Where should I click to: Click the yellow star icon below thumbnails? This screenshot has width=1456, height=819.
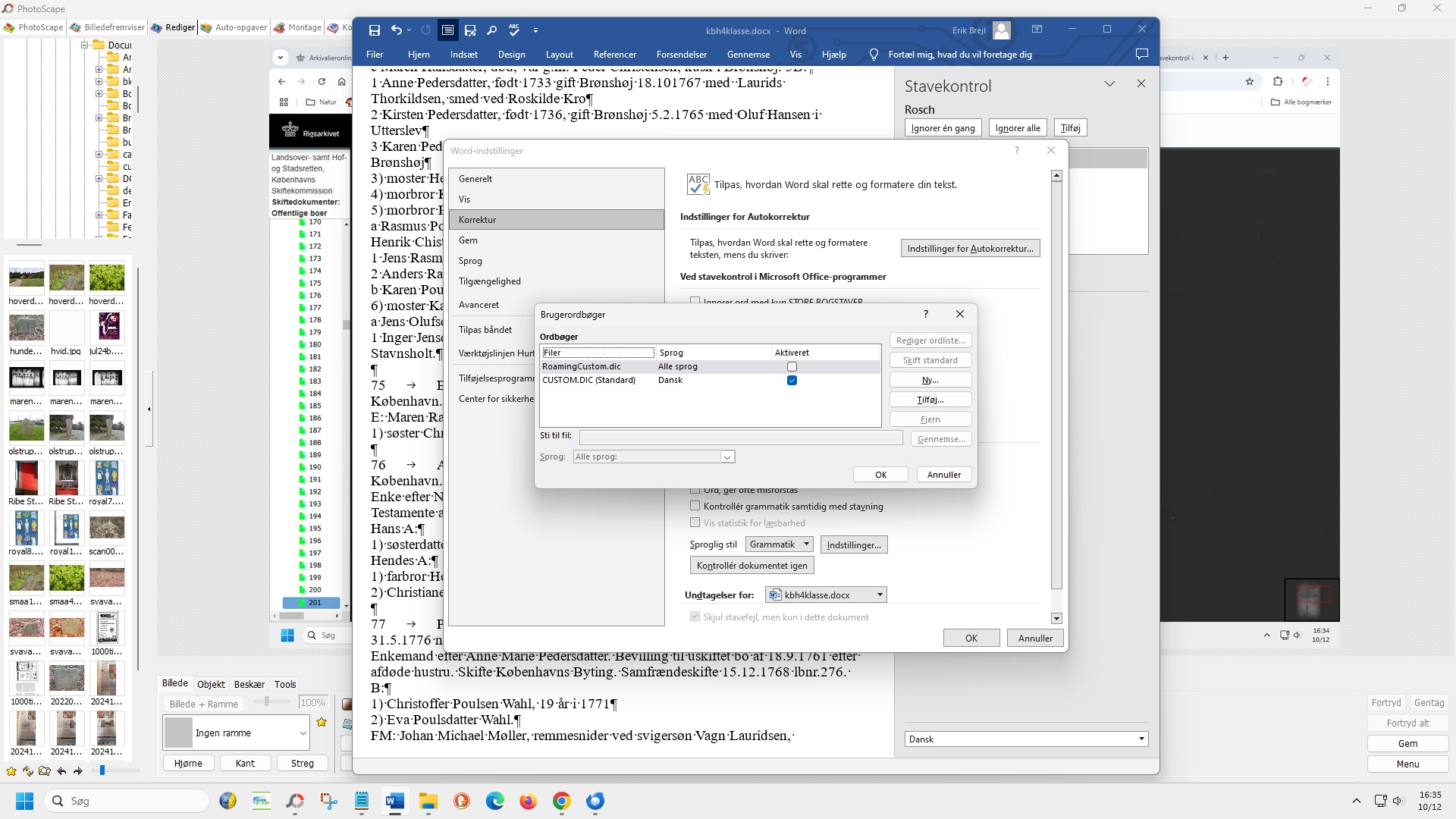tap(11, 771)
